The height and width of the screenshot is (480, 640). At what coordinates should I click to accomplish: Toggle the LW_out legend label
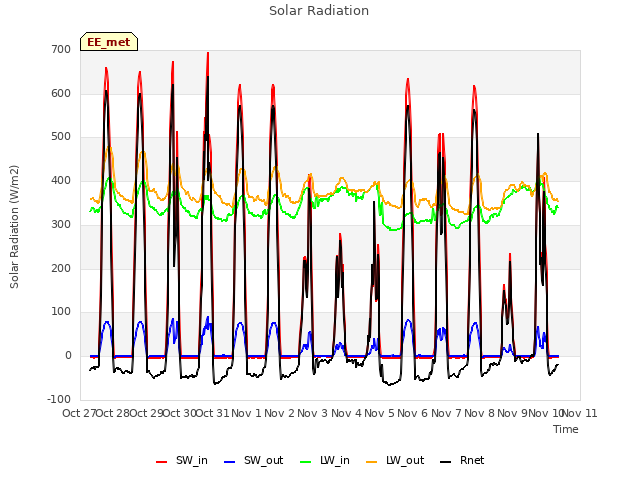coord(405,461)
